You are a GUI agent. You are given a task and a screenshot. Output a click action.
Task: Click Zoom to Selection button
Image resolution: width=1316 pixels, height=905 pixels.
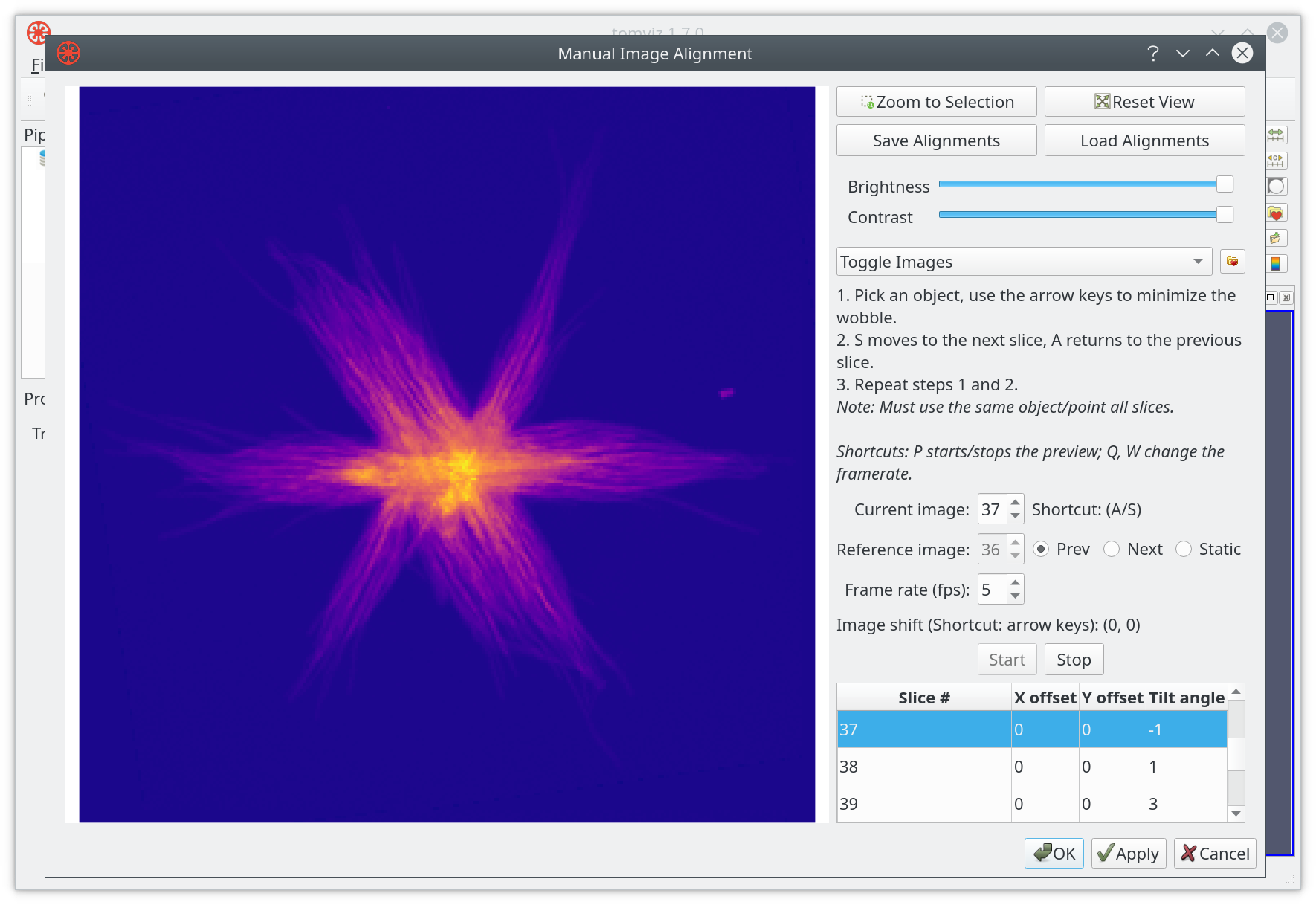[x=937, y=102]
